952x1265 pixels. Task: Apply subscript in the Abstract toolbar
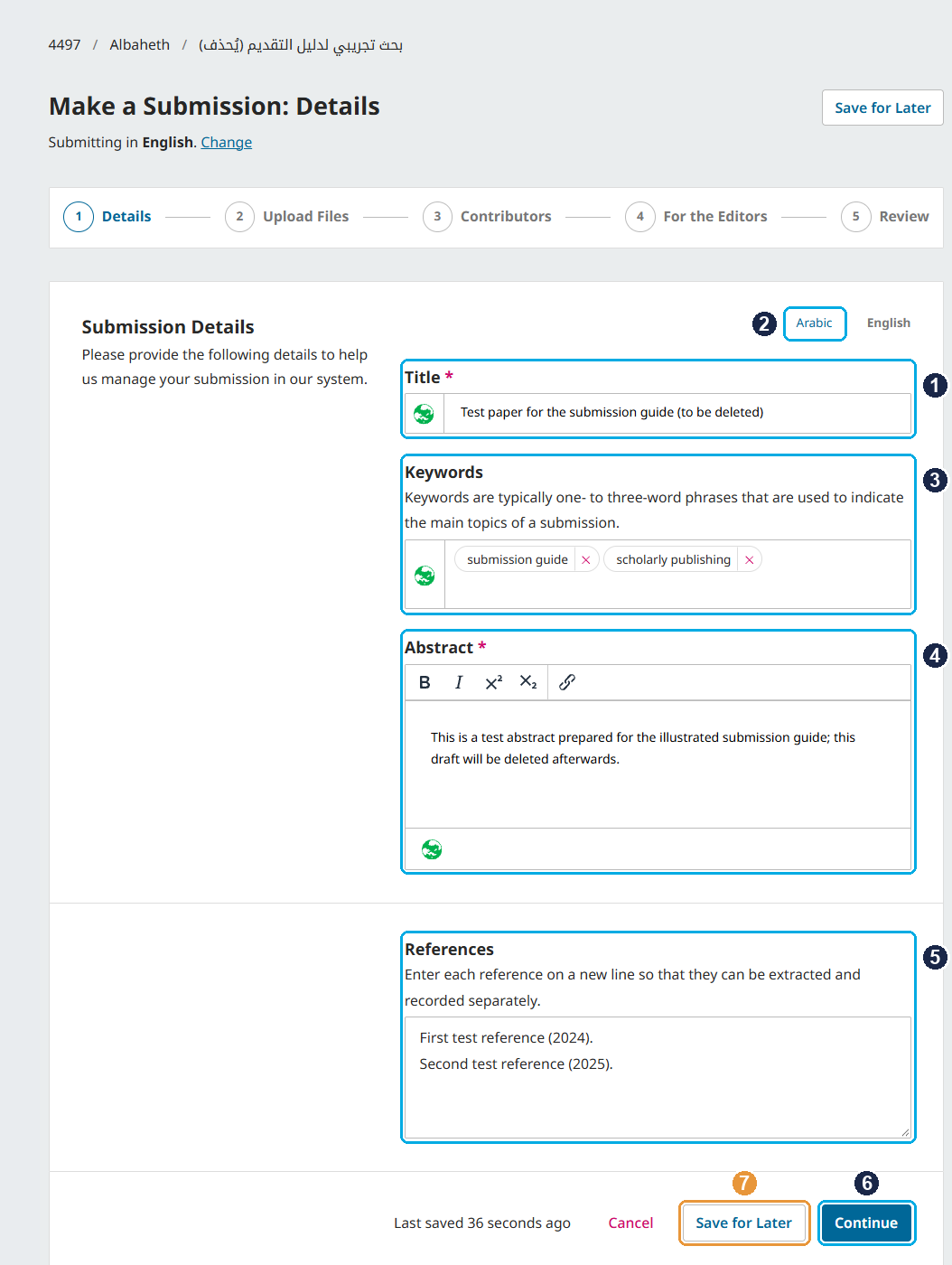pyautogui.click(x=528, y=683)
